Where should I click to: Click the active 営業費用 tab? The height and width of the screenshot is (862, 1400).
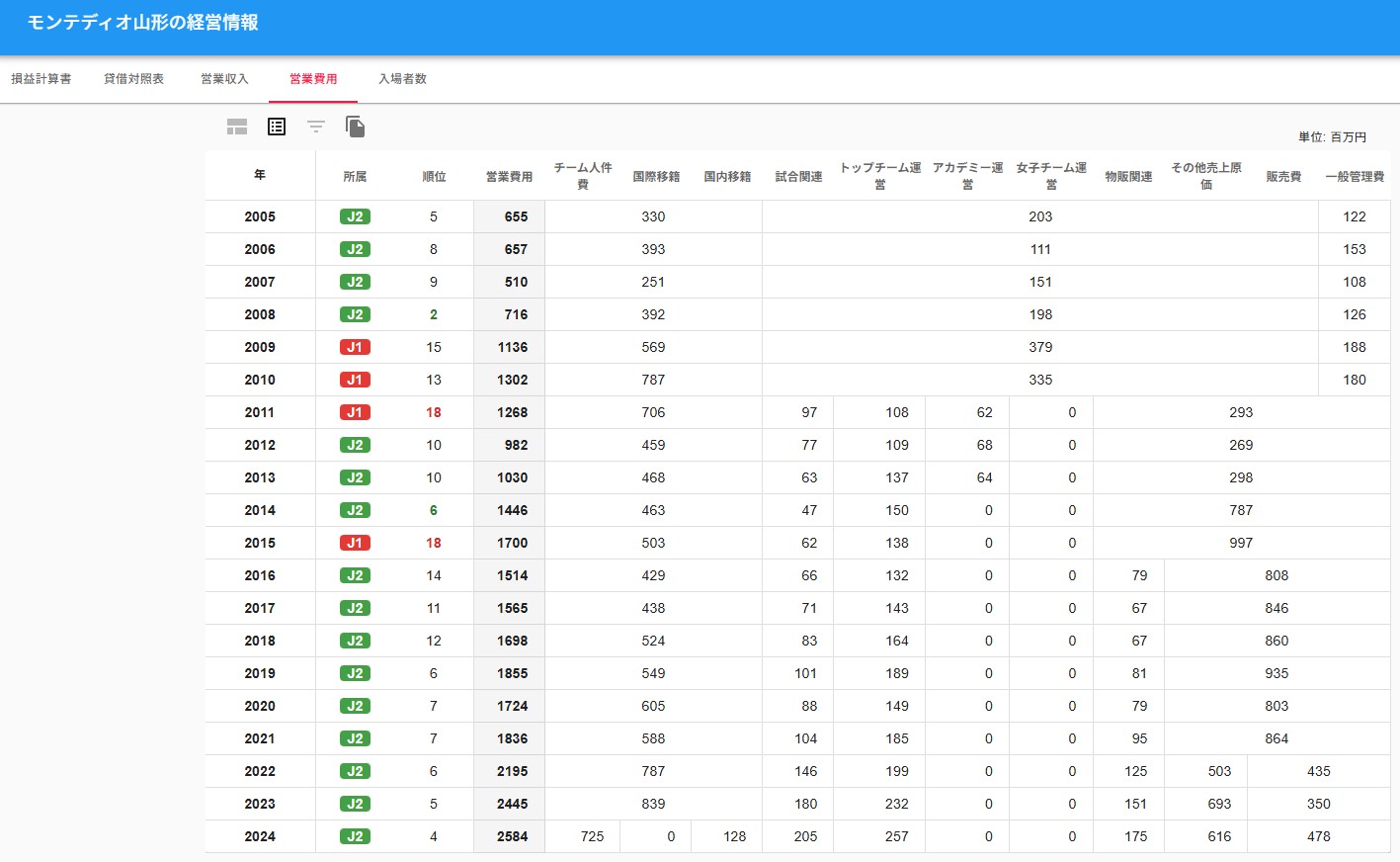[313, 79]
